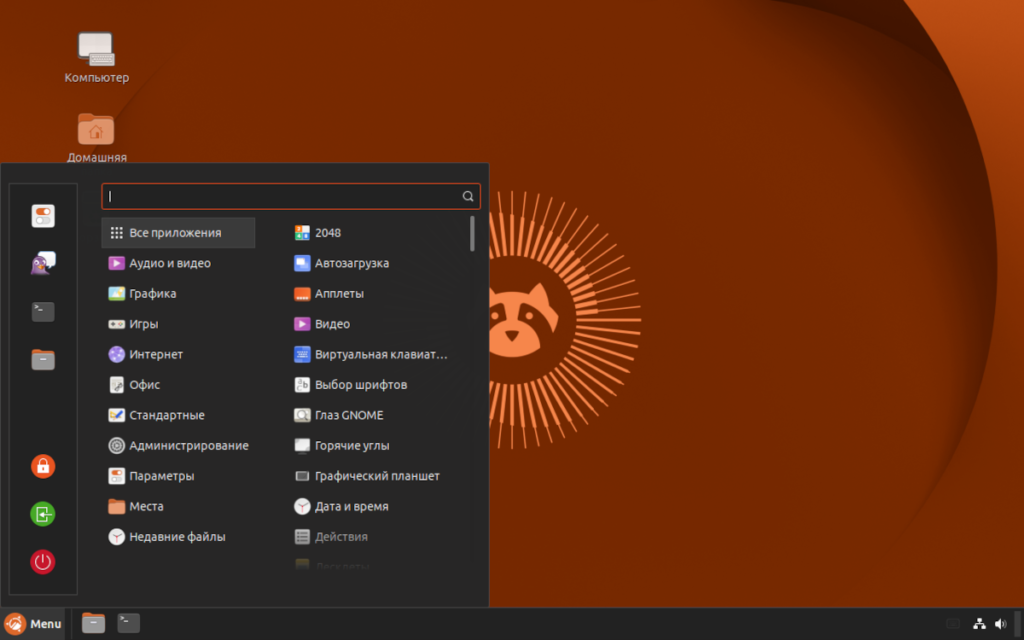Select the Интернет category

click(x=178, y=354)
